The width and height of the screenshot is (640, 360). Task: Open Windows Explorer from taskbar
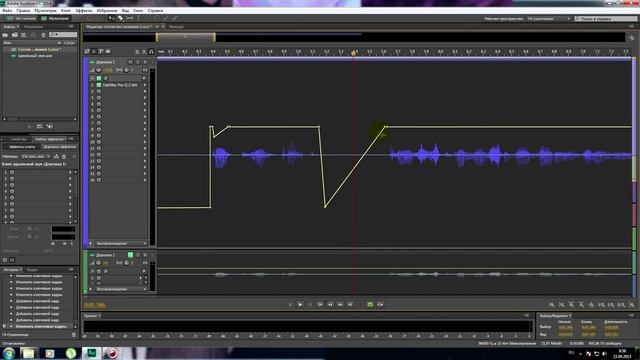click(28, 353)
